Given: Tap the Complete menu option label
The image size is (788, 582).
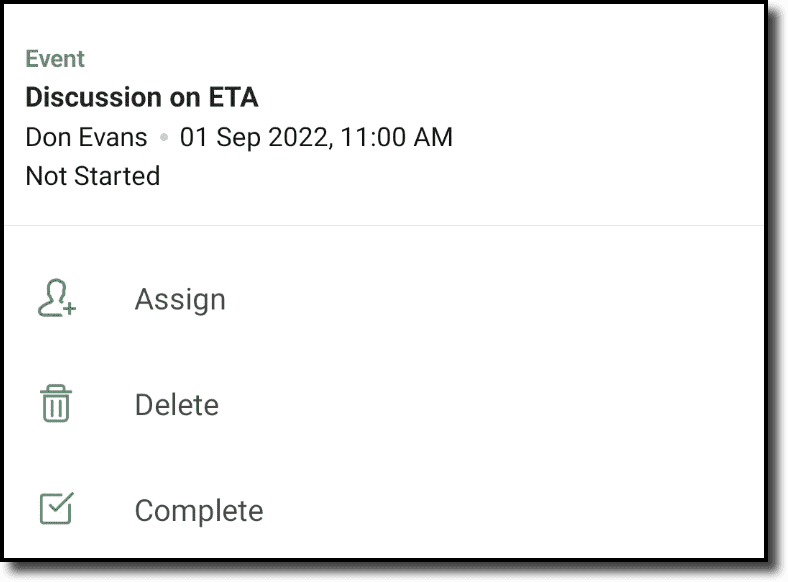Looking at the screenshot, I should pos(199,510).
